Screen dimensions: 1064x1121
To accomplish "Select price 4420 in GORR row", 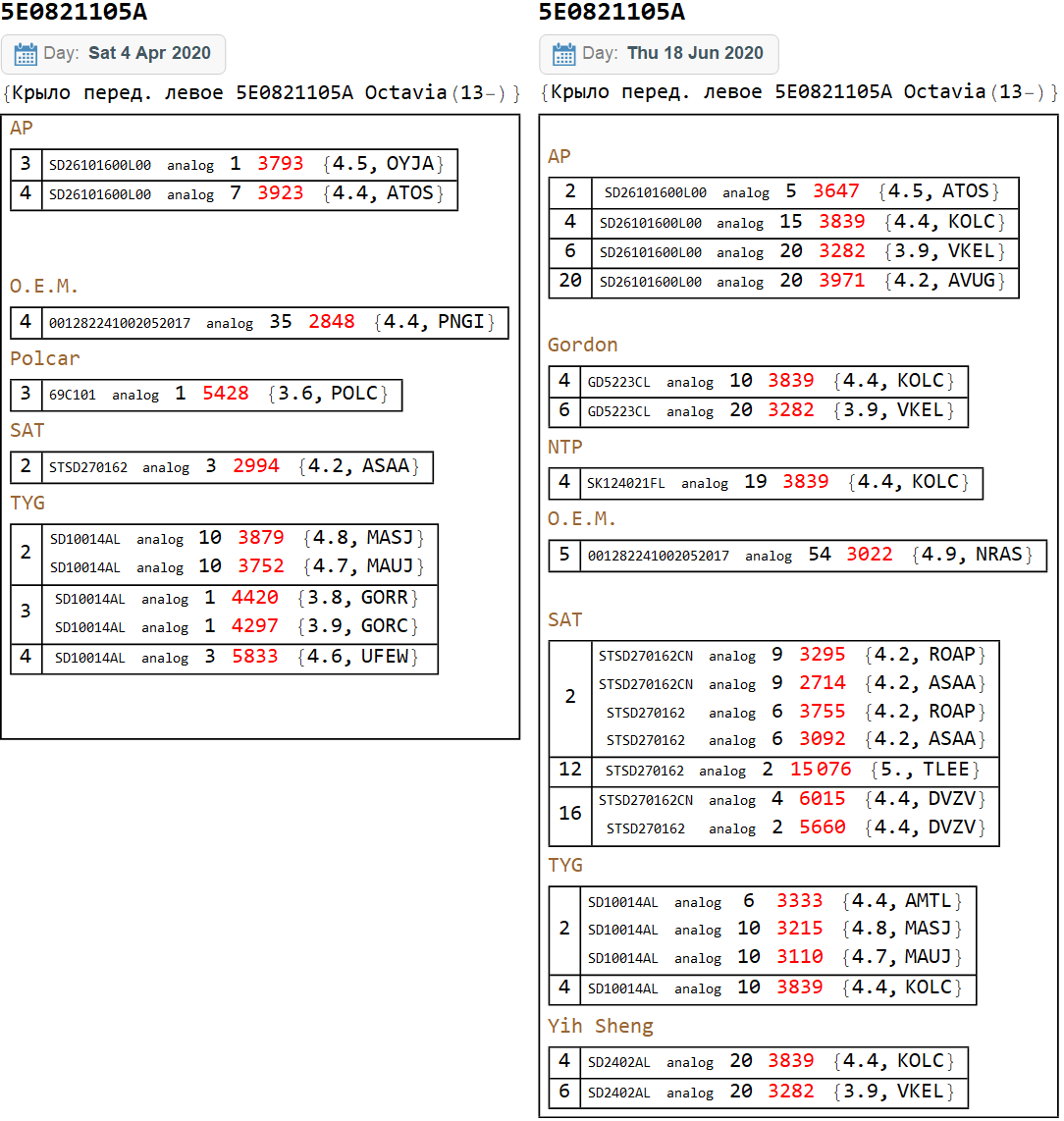I will pos(254,598).
